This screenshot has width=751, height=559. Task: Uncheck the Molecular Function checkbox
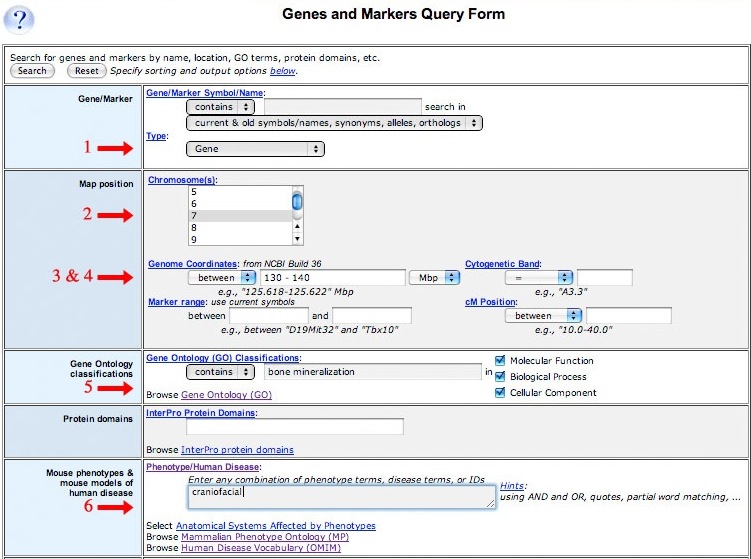tap(500, 361)
